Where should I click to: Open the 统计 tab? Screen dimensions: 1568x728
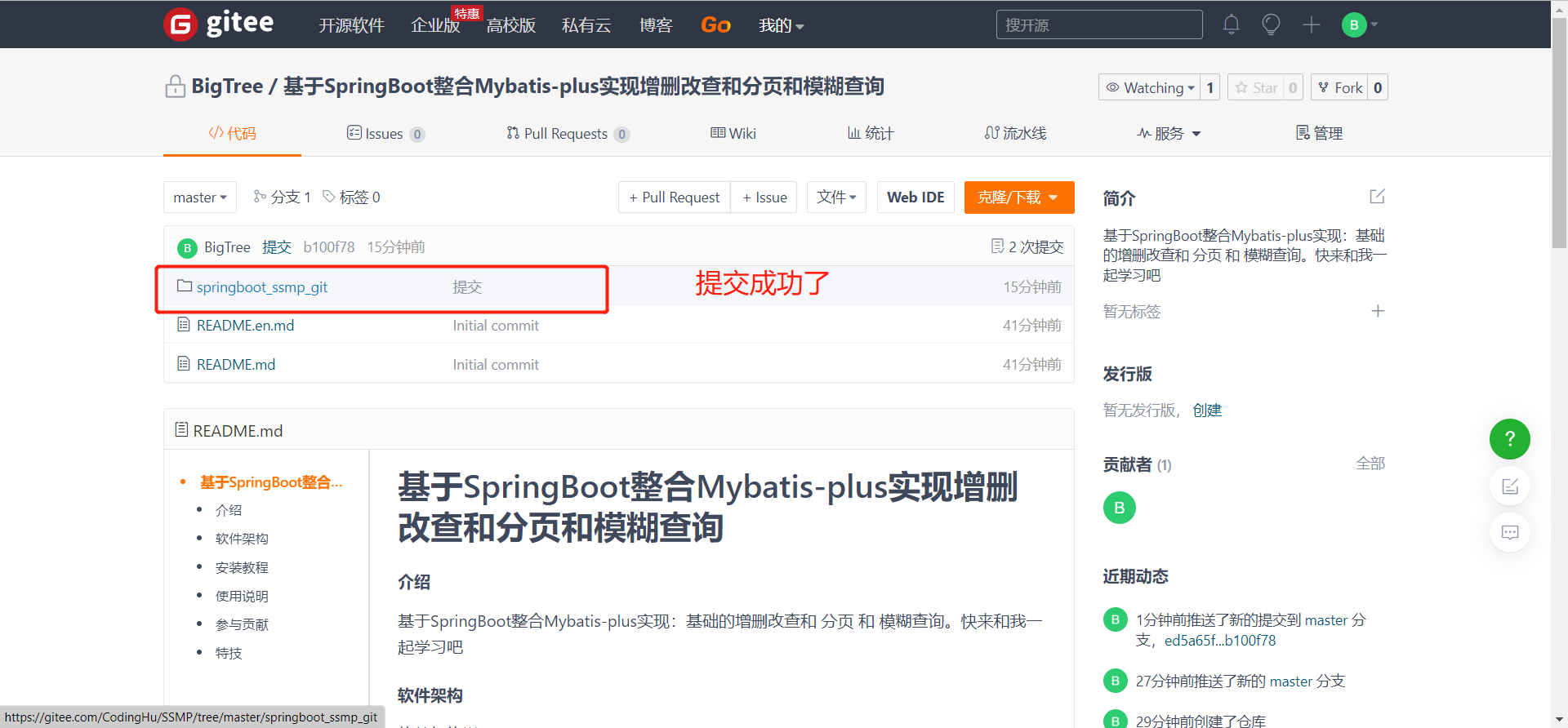(871, 133)
